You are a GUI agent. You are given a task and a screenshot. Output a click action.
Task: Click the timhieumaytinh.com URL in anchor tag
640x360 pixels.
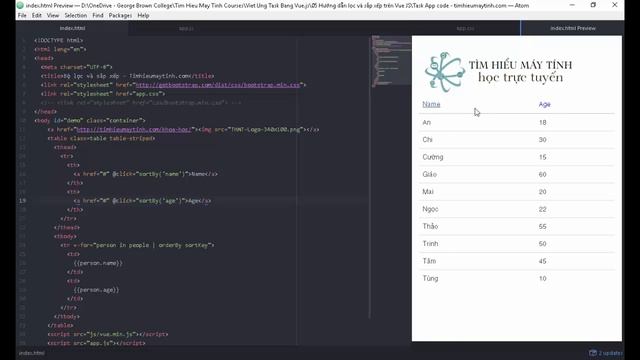[133, 129]
